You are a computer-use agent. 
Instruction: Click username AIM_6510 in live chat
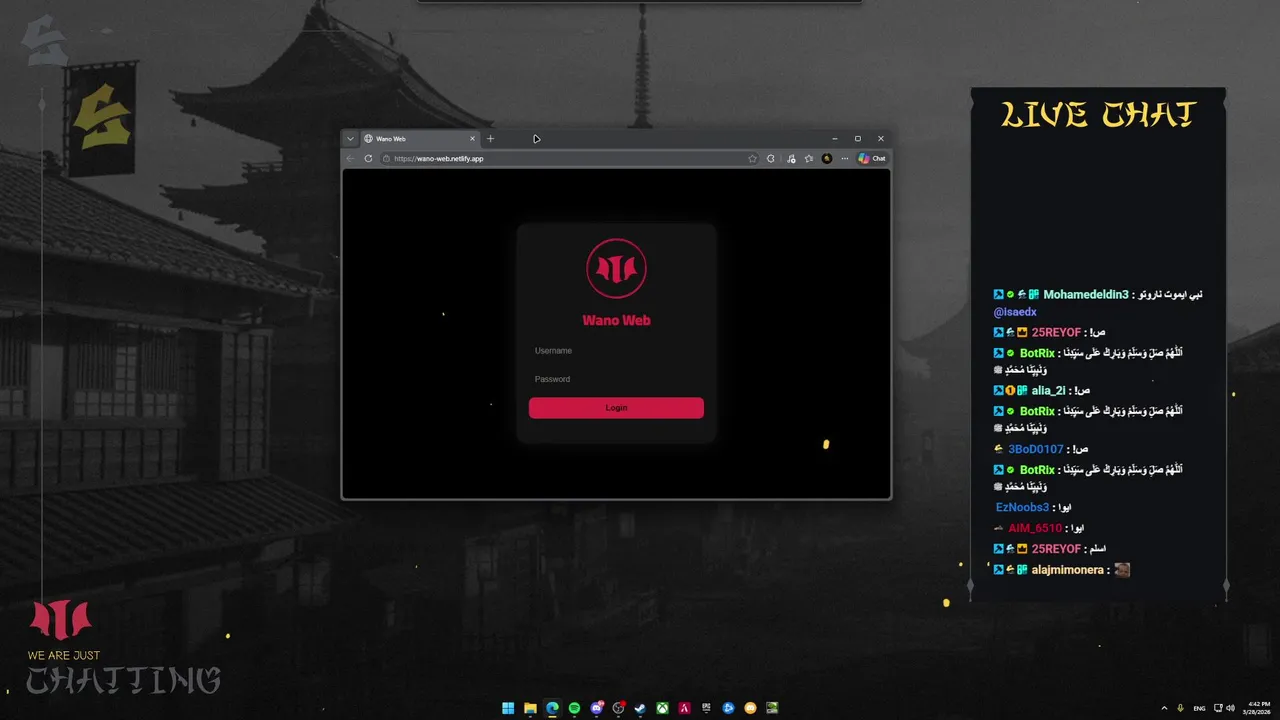click(1035, 528)
